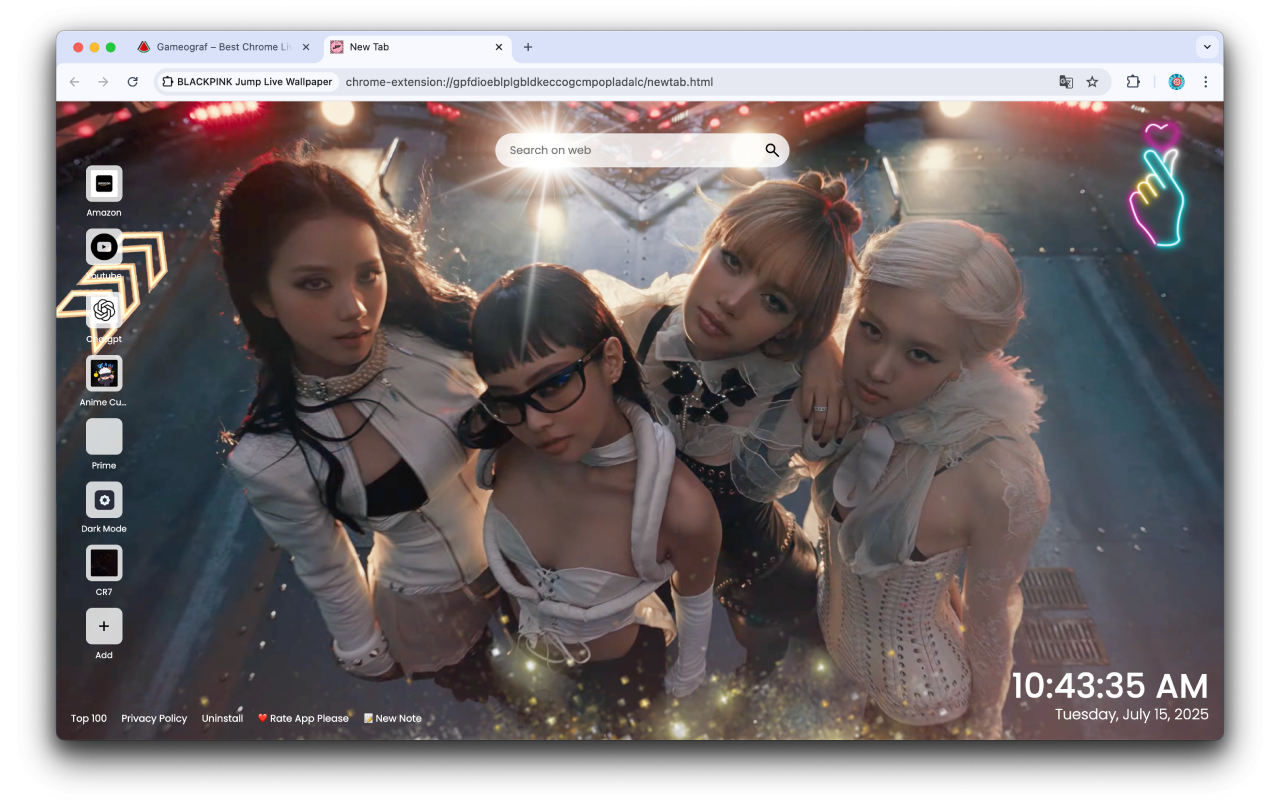Select the New Tab tab
1280x800 pixels.
418,47
